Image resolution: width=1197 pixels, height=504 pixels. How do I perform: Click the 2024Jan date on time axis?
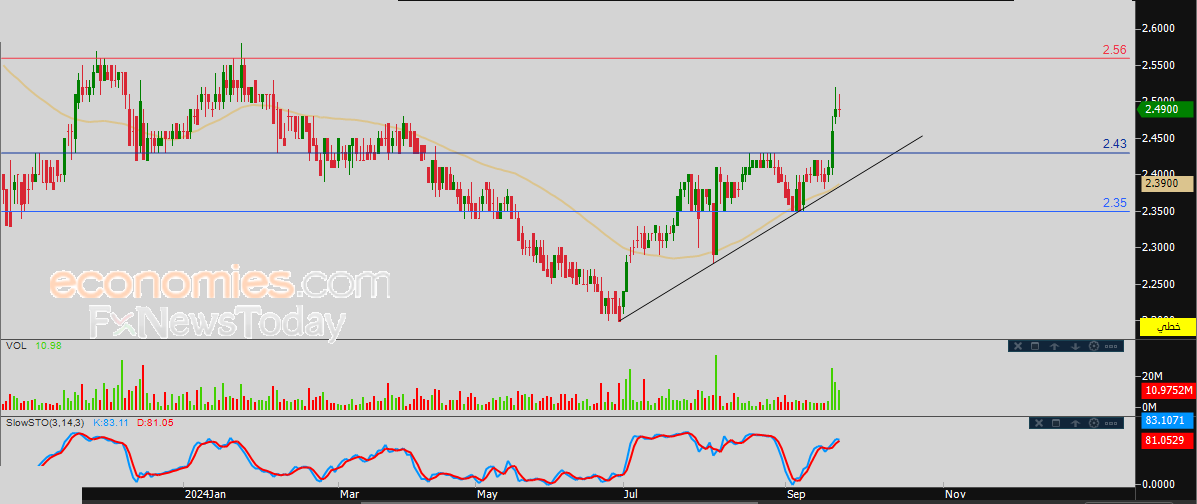coord(207,495)
